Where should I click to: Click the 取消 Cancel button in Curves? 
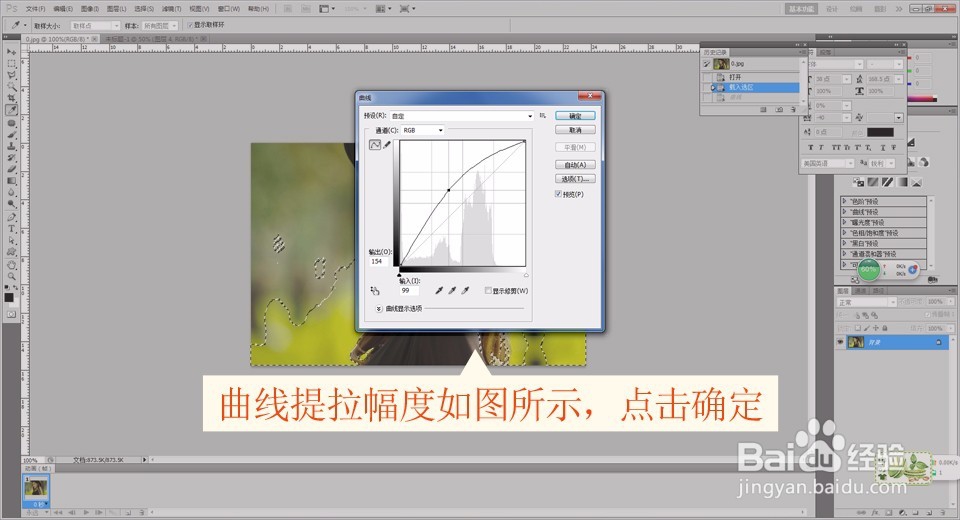pyautogui.click(x=575, y=130)
